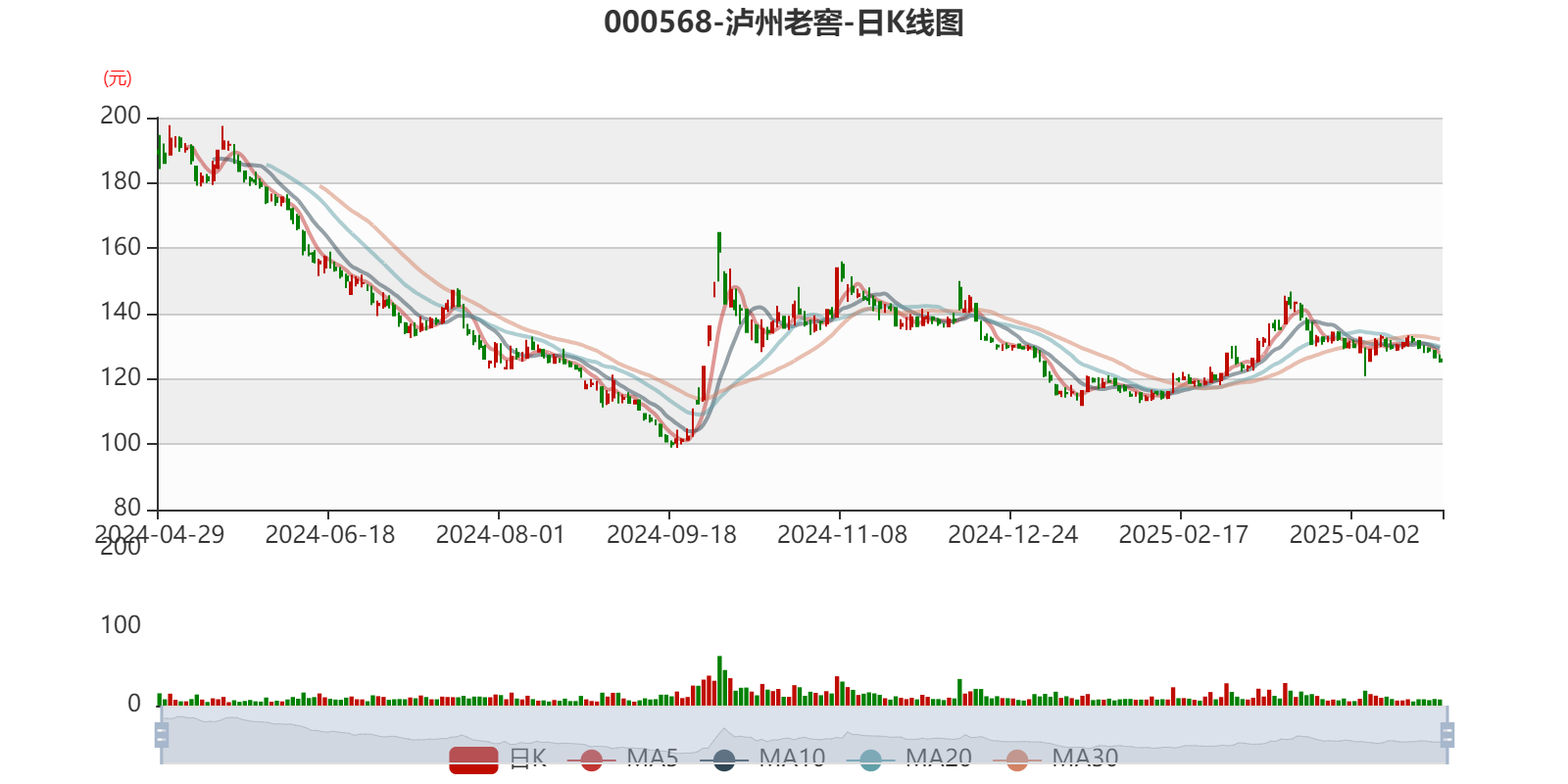Click the 160 price axis label
This screenshot has height=784, width=1568.
click(121, 247)
